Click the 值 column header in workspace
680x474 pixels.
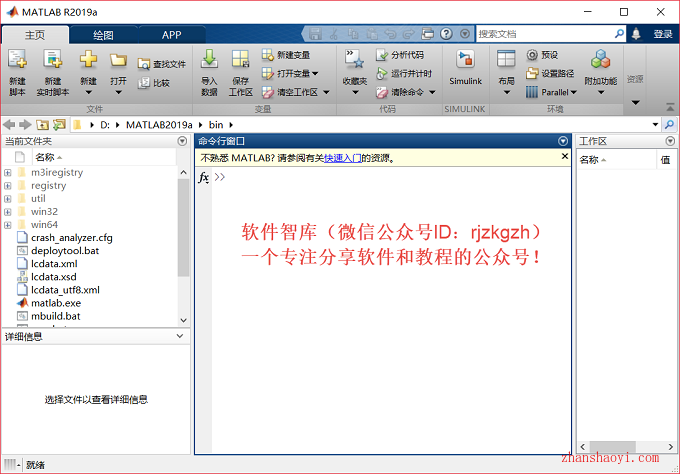[666, 160]
